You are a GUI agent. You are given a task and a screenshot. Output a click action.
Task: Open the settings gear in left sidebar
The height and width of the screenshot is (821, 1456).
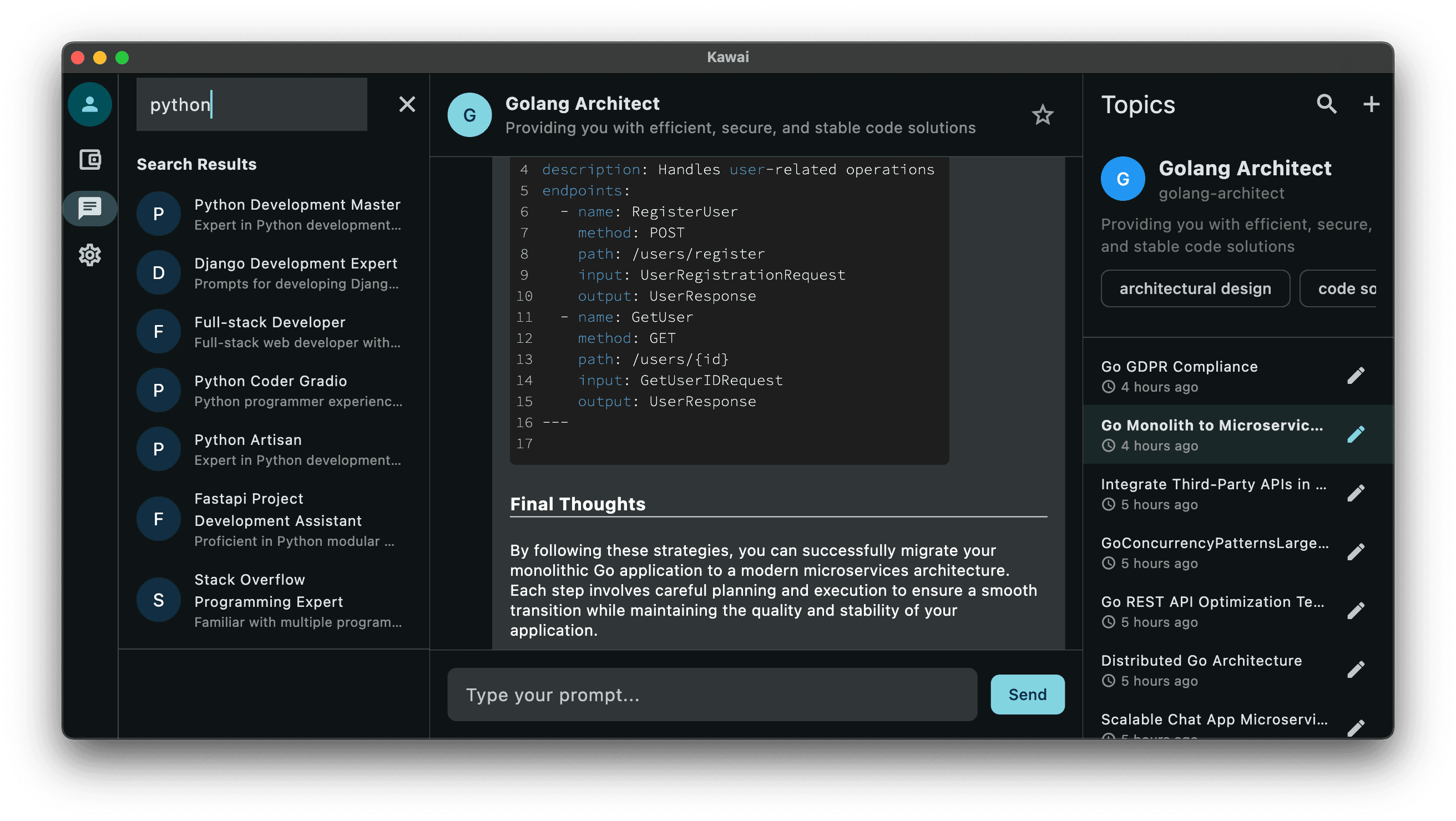(x=90, y=255)
